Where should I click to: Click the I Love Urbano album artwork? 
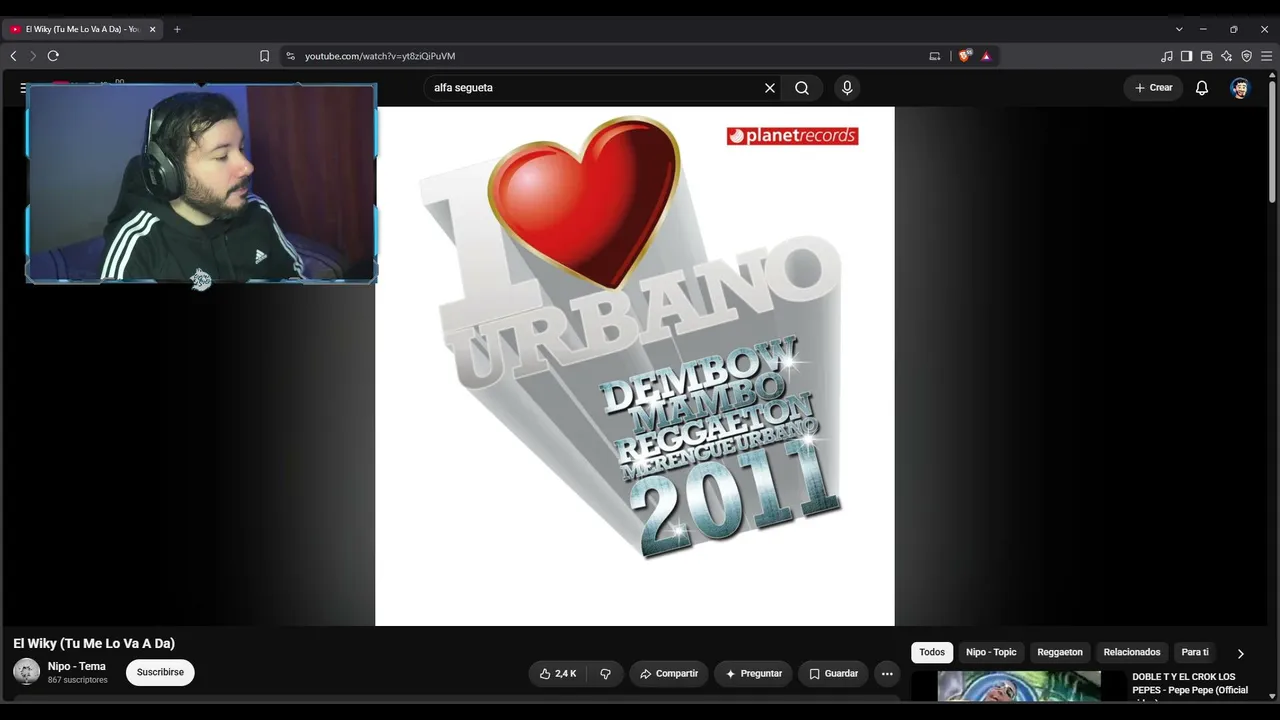(x=635, y=366)
